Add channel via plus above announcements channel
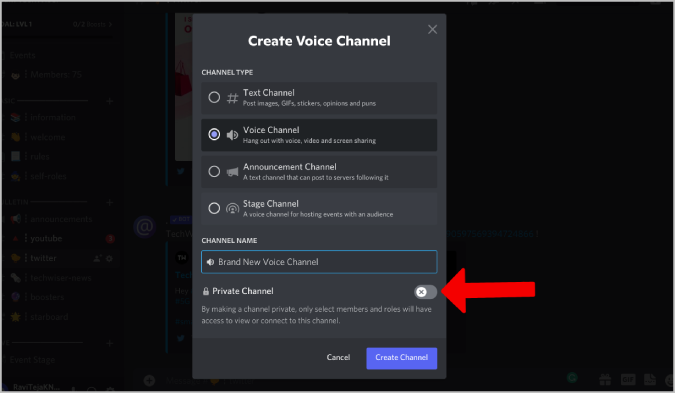Image resolution: width=675 pixels, height=393 pixels. pos(110,203)
